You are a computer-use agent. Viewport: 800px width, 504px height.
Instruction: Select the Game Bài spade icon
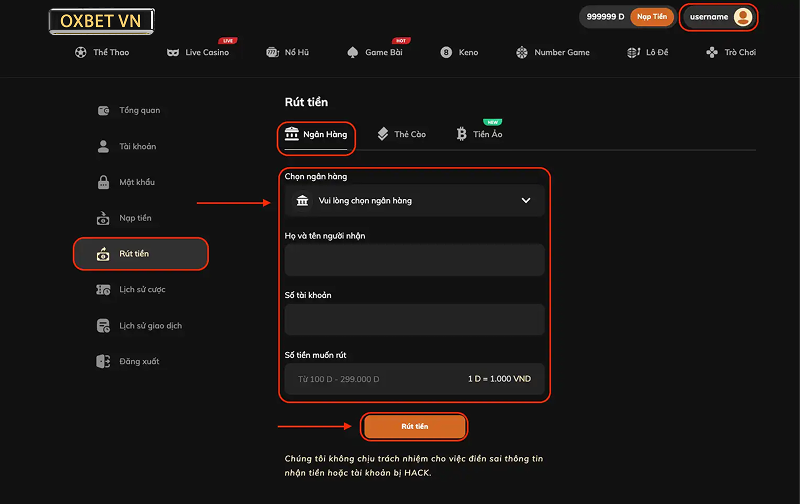tap(352, 52)
